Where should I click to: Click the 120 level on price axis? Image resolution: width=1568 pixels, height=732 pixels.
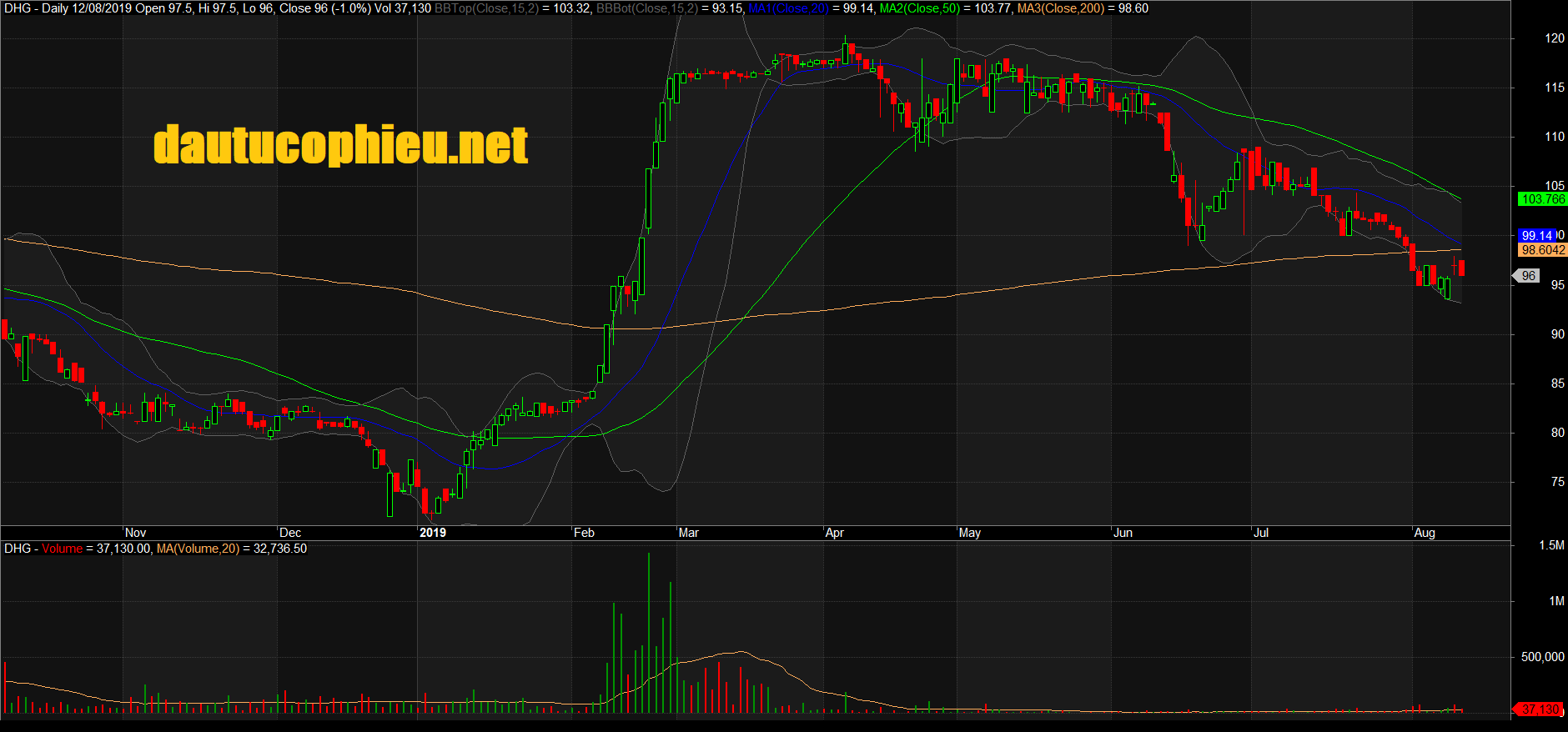pos(1555,38)
